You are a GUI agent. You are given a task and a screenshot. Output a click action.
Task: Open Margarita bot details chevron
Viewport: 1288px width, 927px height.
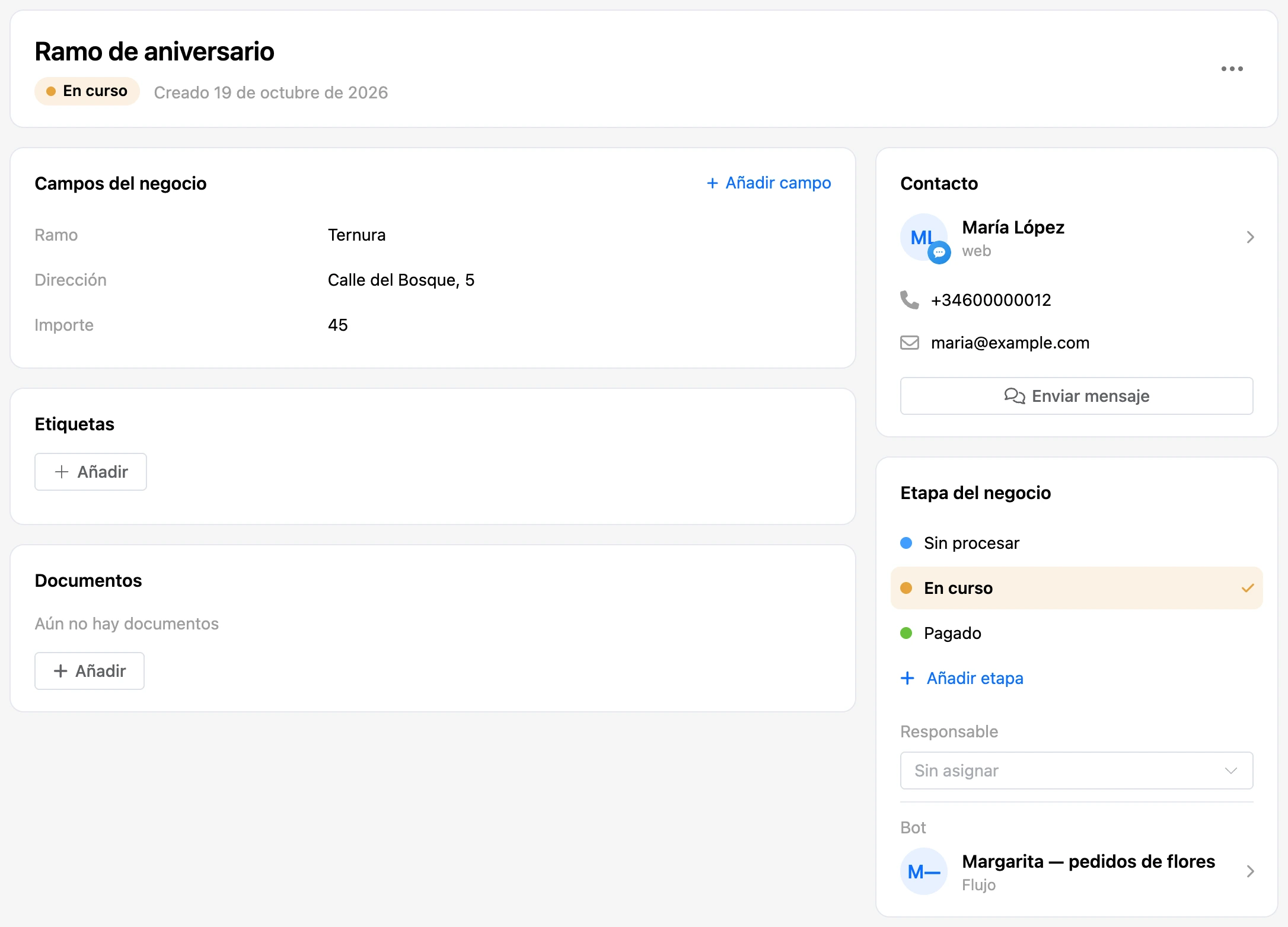click(1250, 871)
